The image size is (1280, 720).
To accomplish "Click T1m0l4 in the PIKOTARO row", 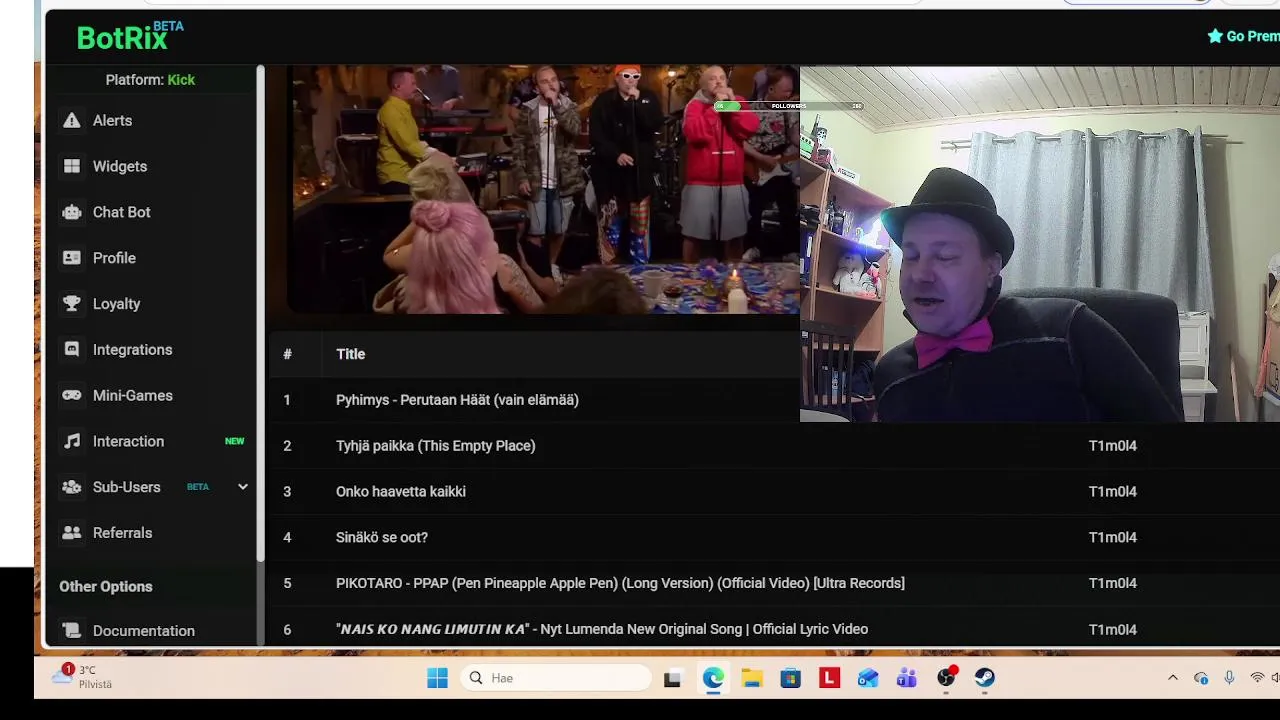I will [1112, 583].
